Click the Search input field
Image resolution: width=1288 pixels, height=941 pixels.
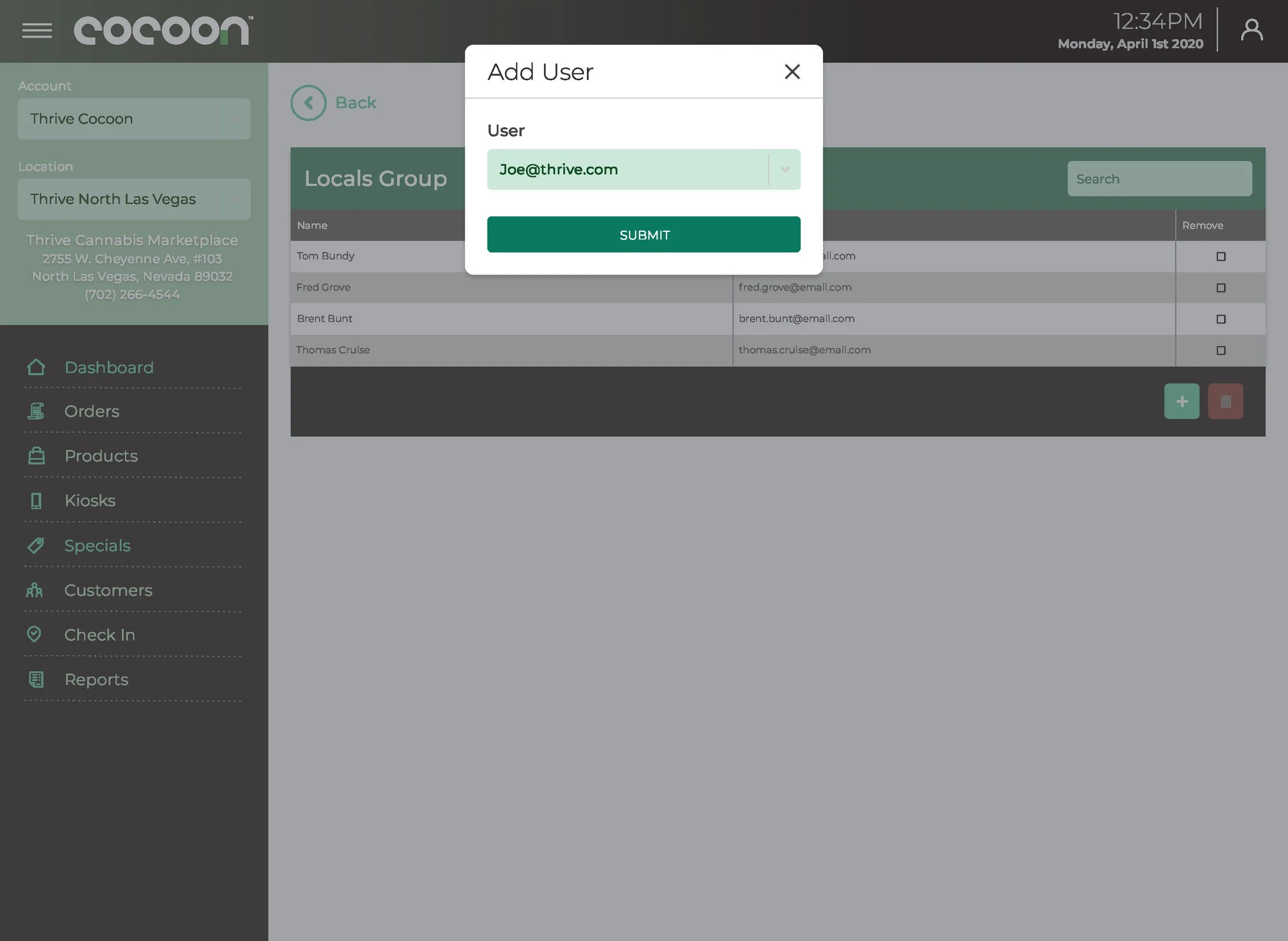1159,179
